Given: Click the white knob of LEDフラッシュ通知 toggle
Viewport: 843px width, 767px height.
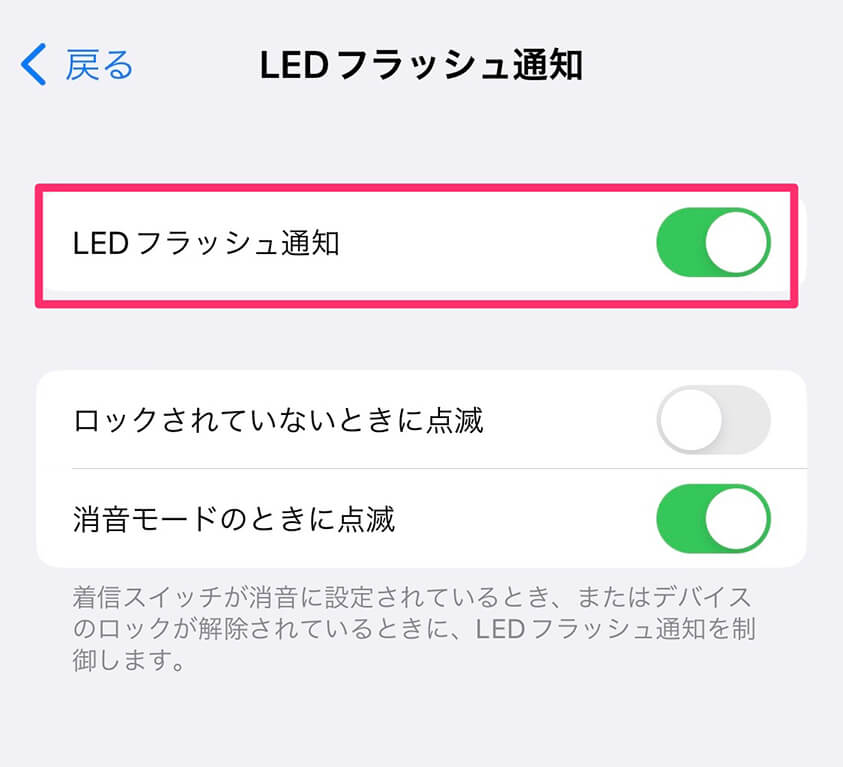Looking at the screenshot, I should coord(736,242).
